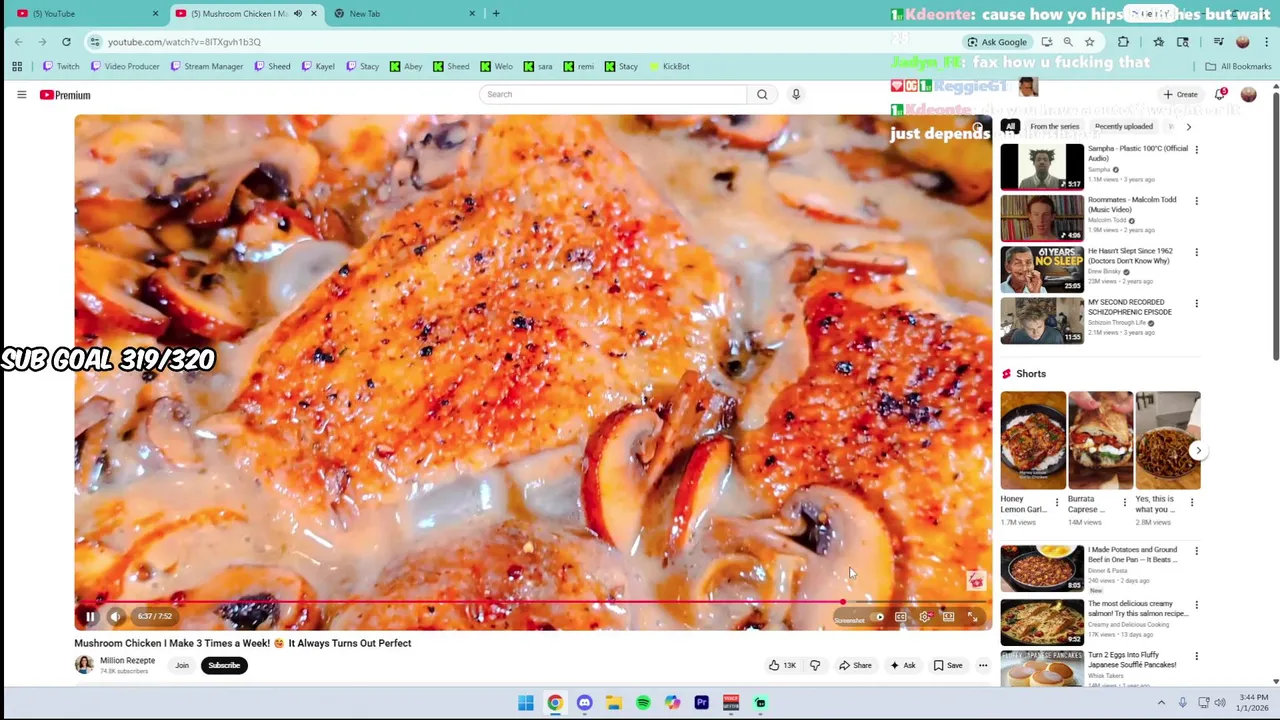Screen dimensions: 1280x720
Task: Mute the video player volume icon
Action: click(115, 617)
